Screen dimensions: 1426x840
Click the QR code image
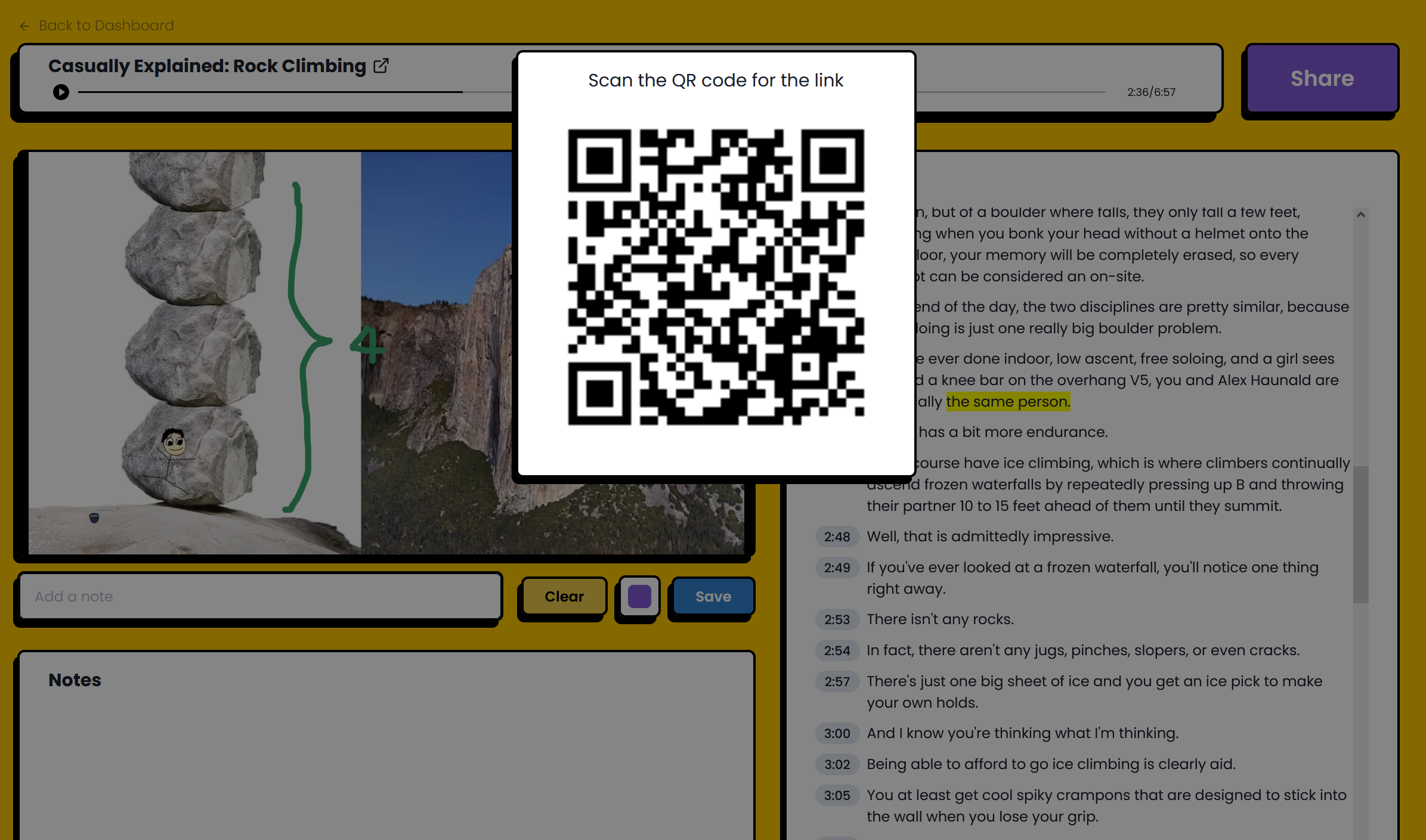(x=716, y=277)
